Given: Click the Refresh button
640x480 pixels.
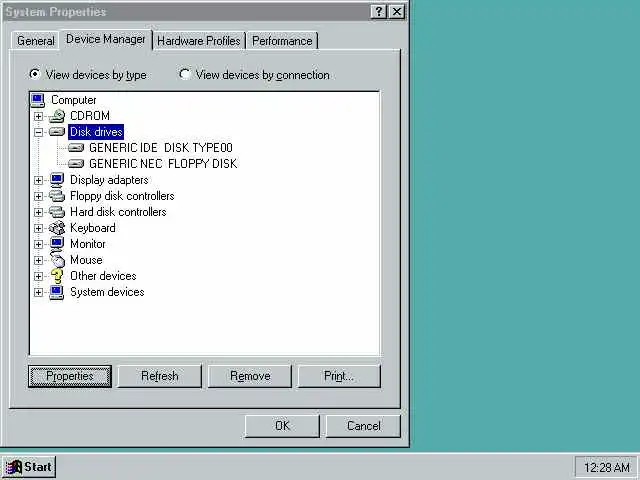Looking at the screenshot, I should click(160, 376).
